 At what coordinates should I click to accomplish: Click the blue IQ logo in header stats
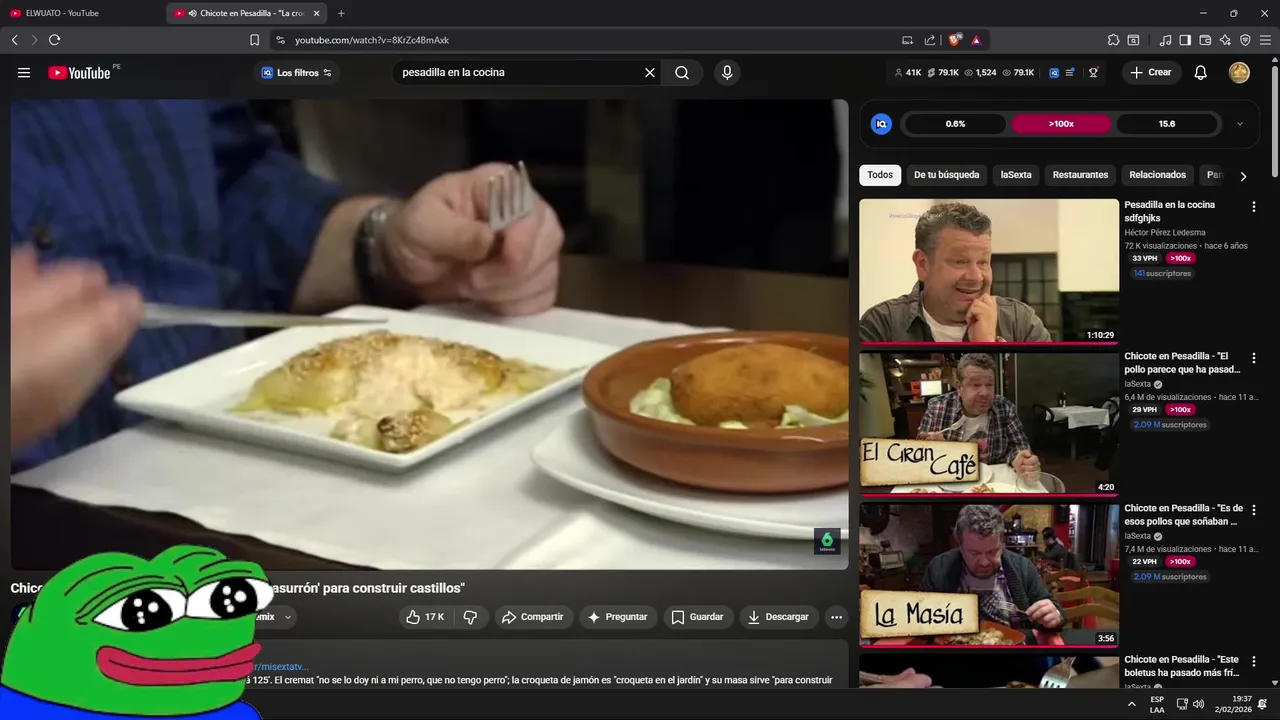[x=1055, y=73]
